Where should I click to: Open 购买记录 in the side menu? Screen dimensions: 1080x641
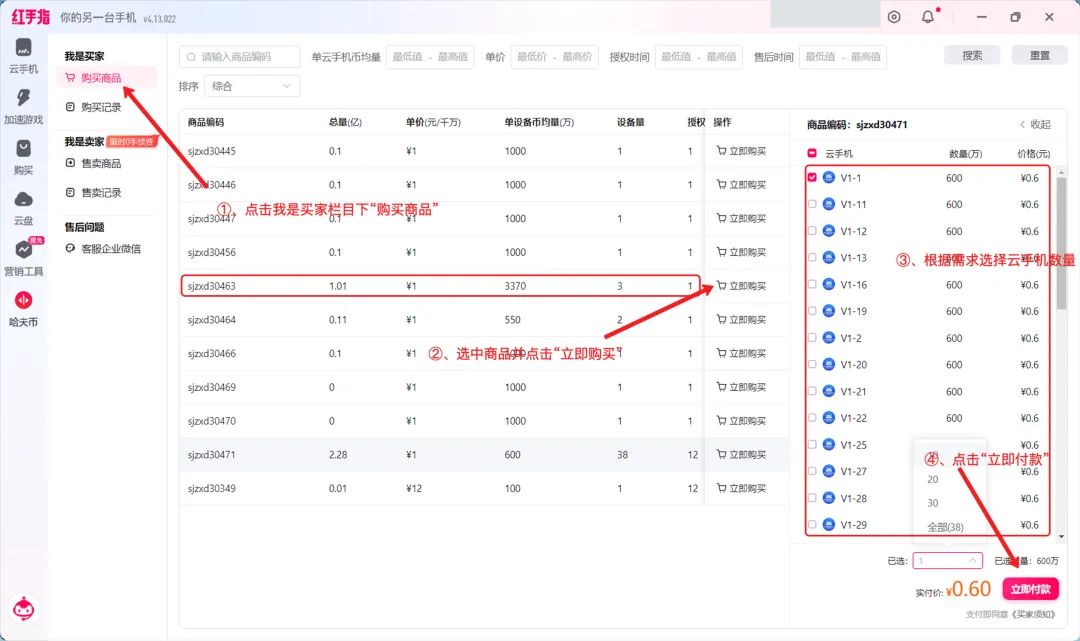[94, 107]
